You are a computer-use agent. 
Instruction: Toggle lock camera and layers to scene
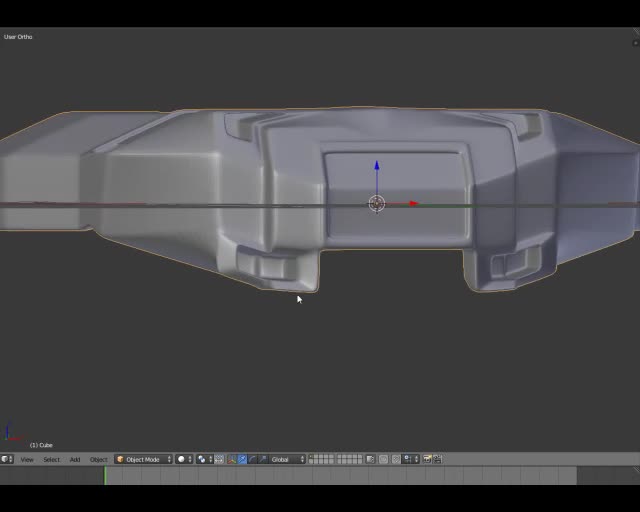[x=370, y=459]
